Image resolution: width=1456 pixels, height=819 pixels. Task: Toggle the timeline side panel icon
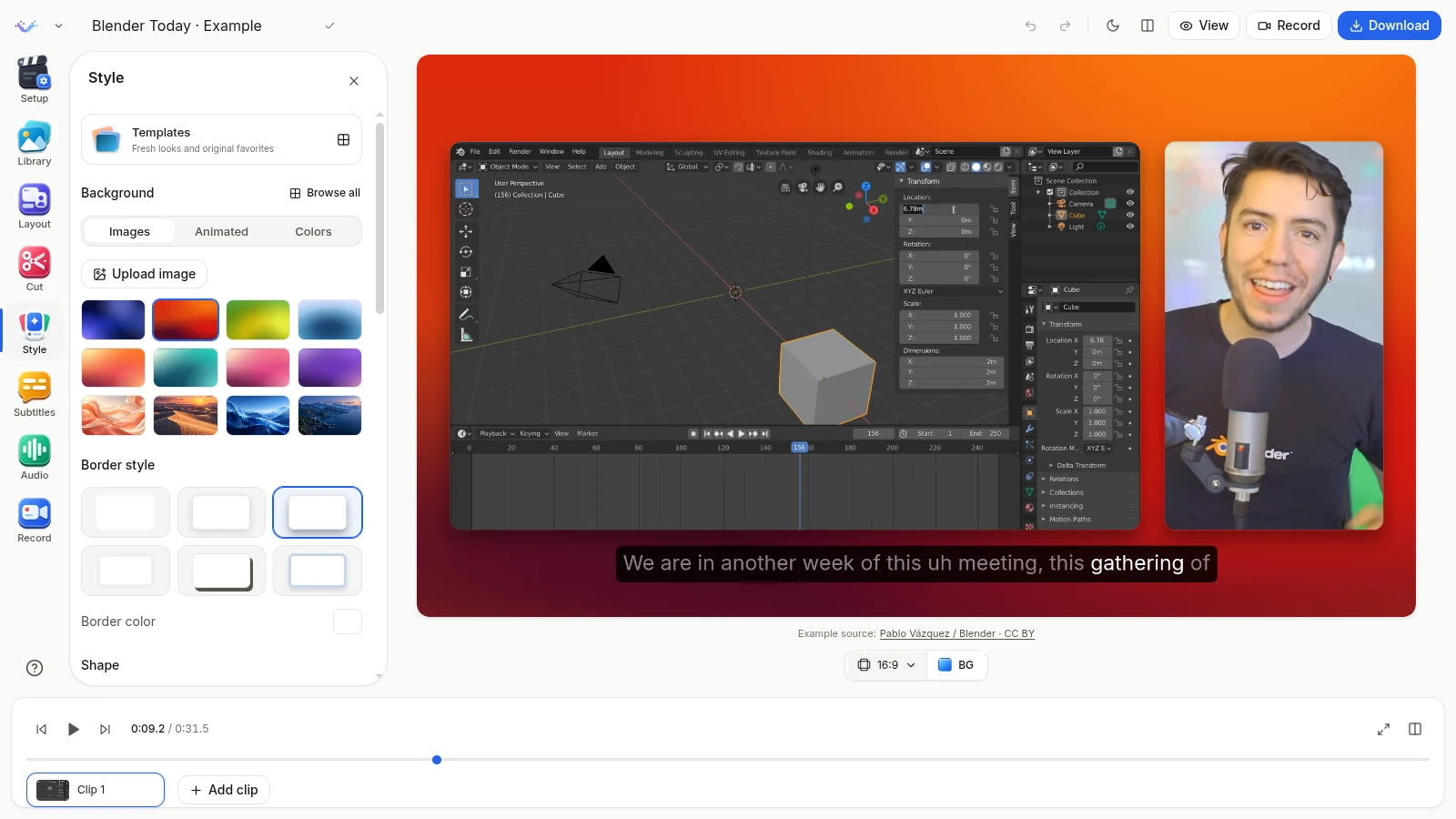tap(1415, 729)
